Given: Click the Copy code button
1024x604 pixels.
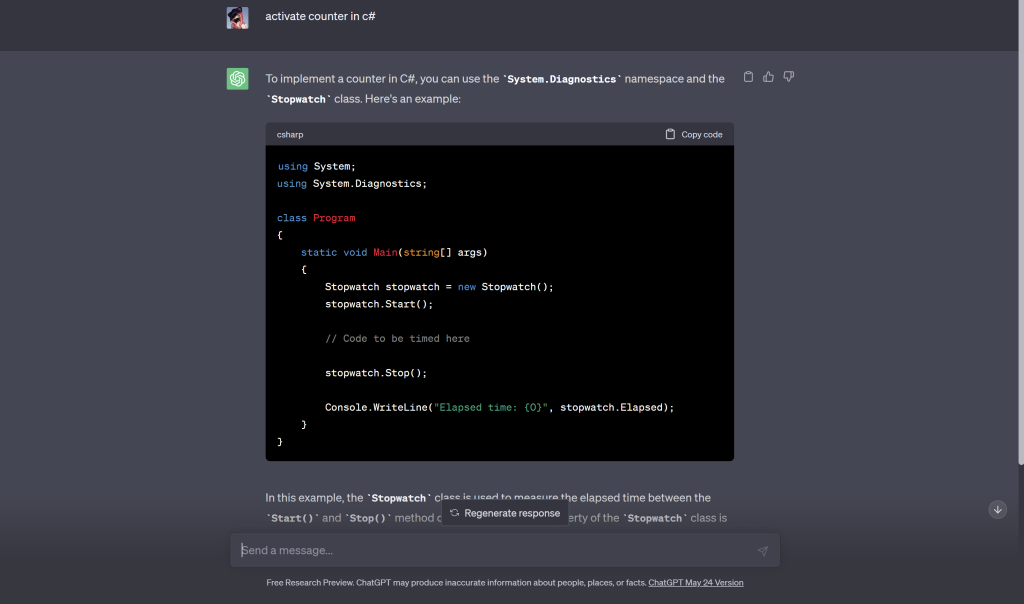Looking at the screenshot, I should pyautogui.click(x=694, y=135).
